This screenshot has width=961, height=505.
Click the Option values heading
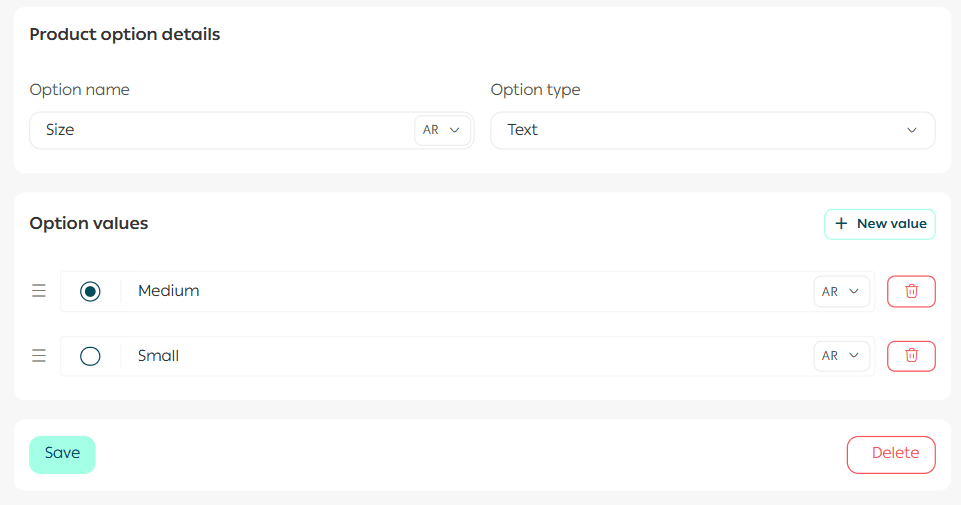(89, 223)
